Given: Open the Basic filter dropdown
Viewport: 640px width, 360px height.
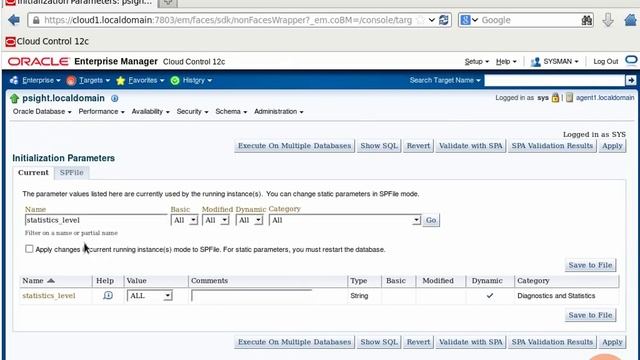Looking at the screenshot, I should [x=184, y=220].
